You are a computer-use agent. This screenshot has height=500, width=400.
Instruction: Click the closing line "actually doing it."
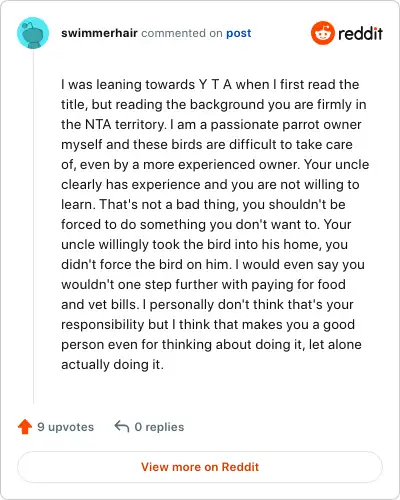tap(112, 364)
